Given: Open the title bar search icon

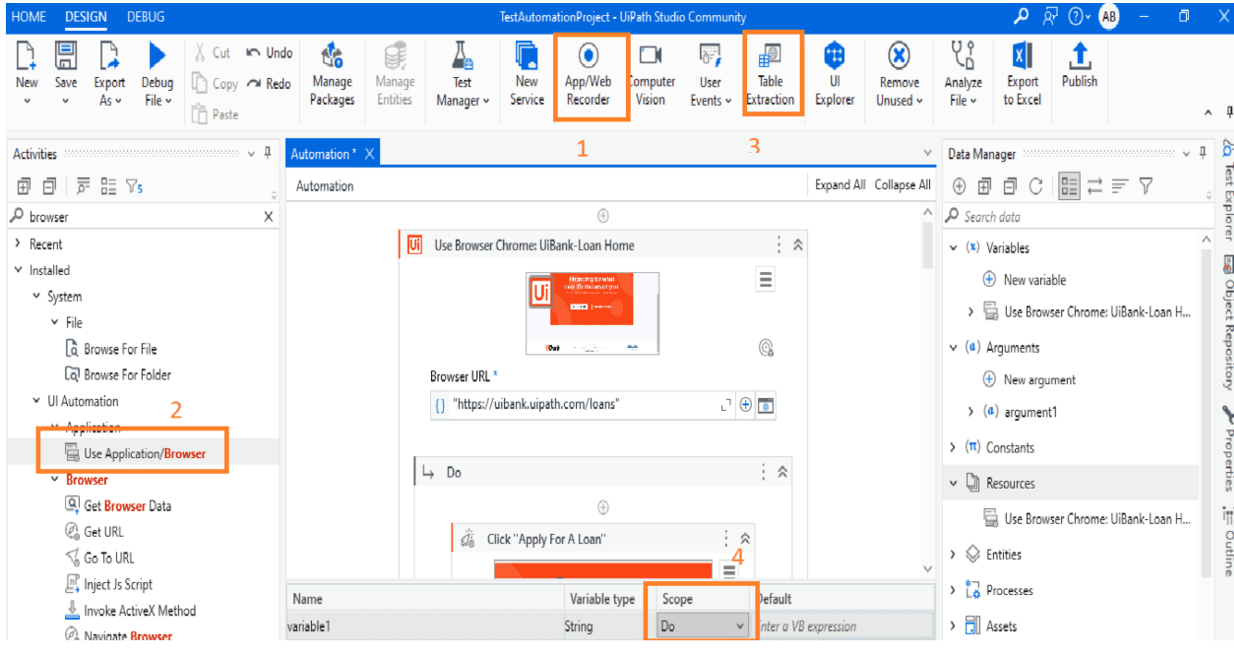Looking at the screenshot, I should click(1021, 16).
